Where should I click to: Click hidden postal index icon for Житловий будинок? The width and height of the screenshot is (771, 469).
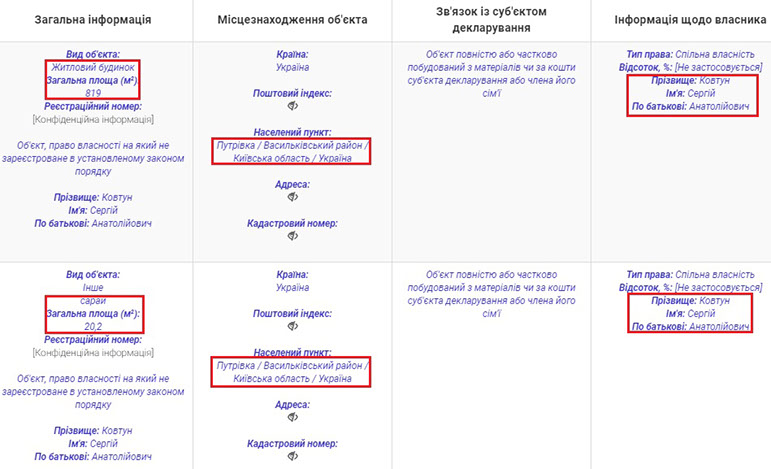coord(292,105)
